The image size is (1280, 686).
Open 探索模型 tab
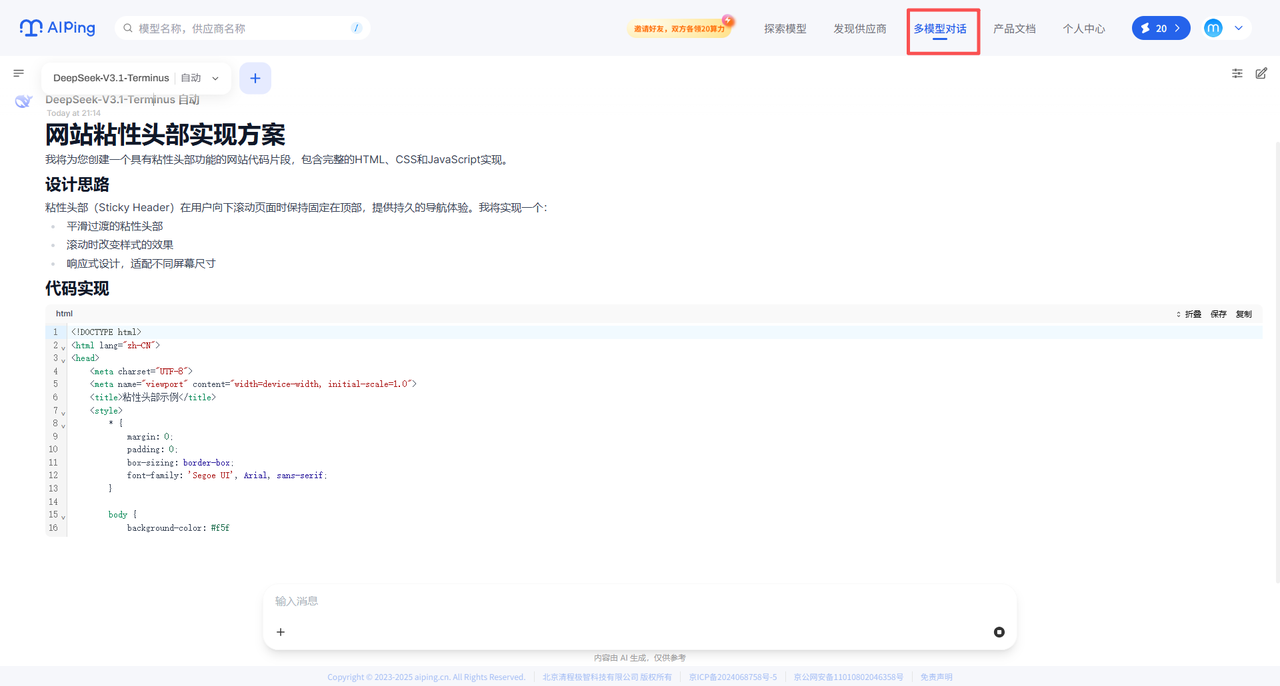tap(785, 29)
